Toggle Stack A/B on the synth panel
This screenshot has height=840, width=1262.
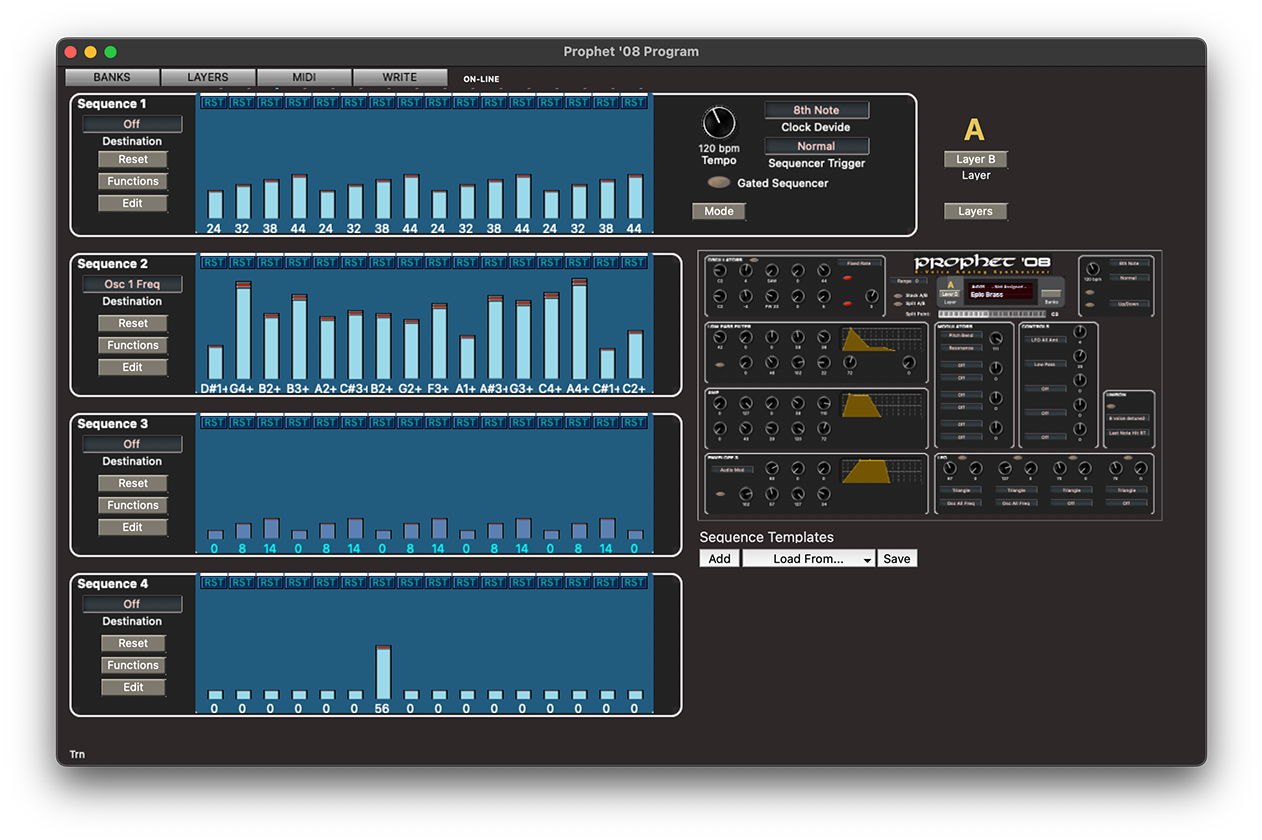point(898,296)
